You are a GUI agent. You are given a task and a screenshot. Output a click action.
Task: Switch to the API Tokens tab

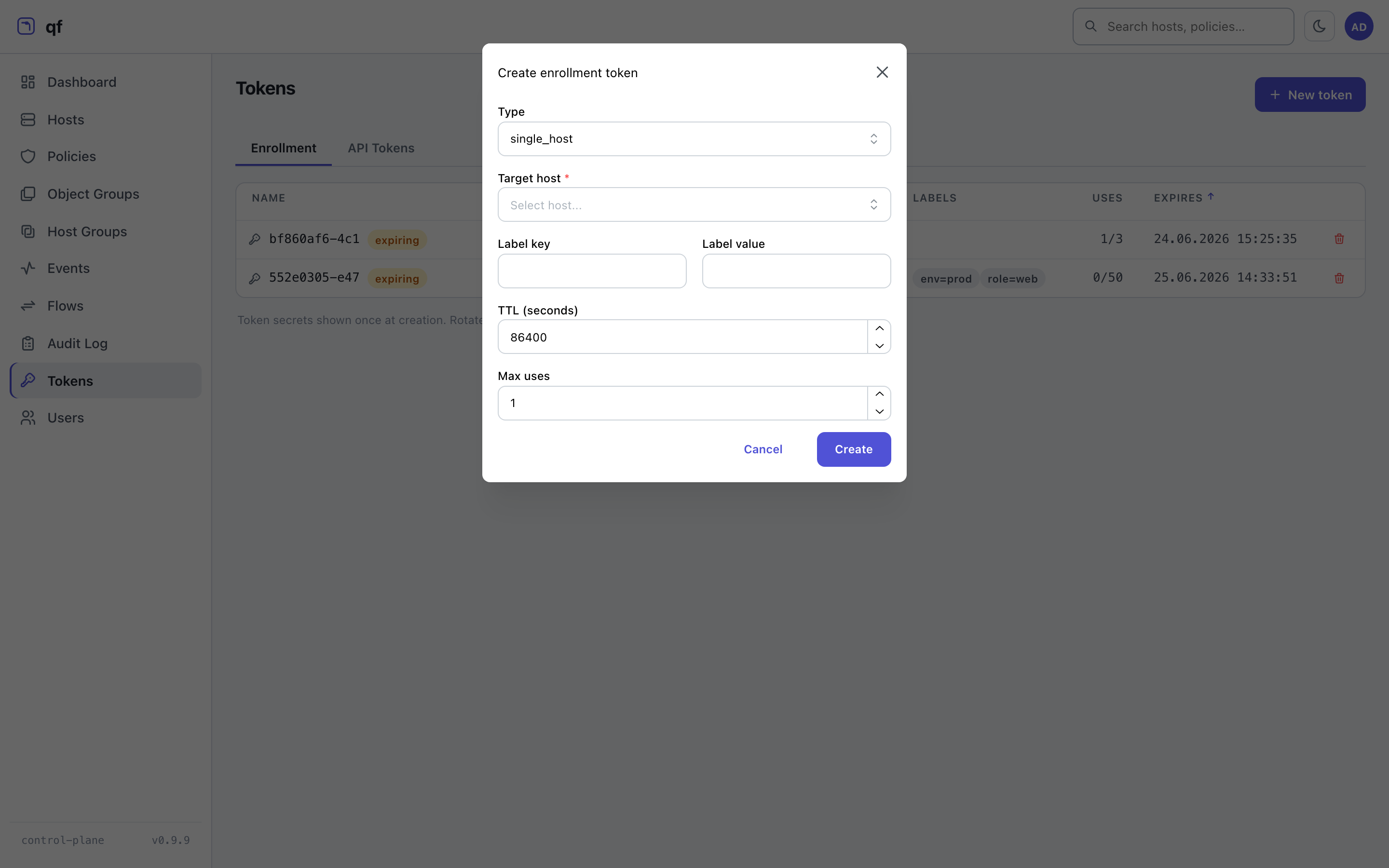[x=381, y=148]
